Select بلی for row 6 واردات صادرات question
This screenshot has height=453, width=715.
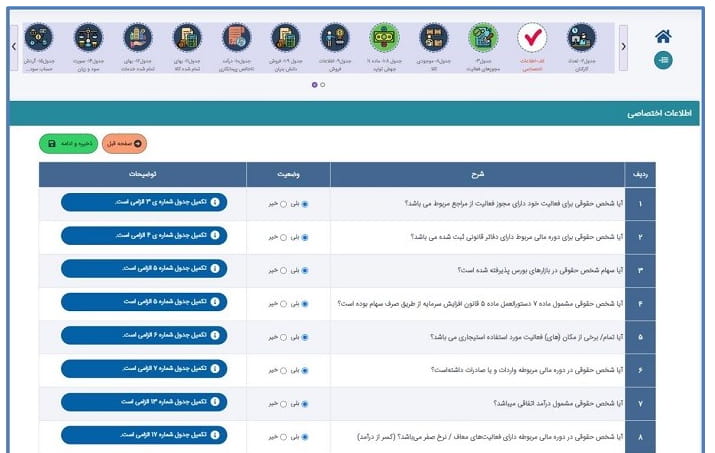pyautogui.click(x=305, y=370)
